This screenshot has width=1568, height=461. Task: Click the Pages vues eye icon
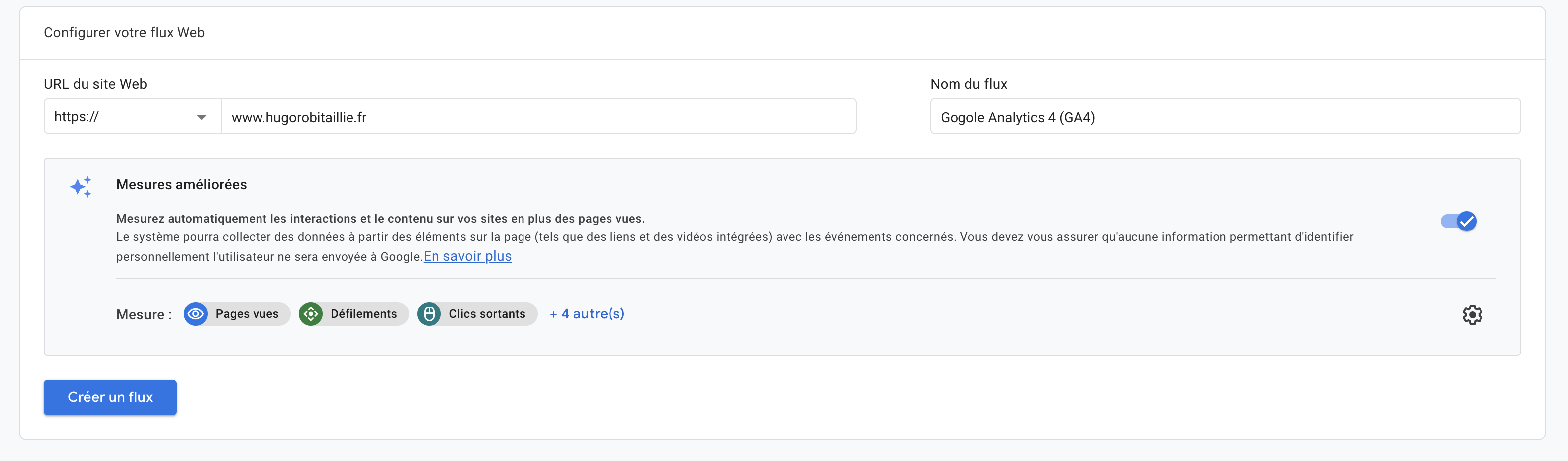(x=195, y=314)
